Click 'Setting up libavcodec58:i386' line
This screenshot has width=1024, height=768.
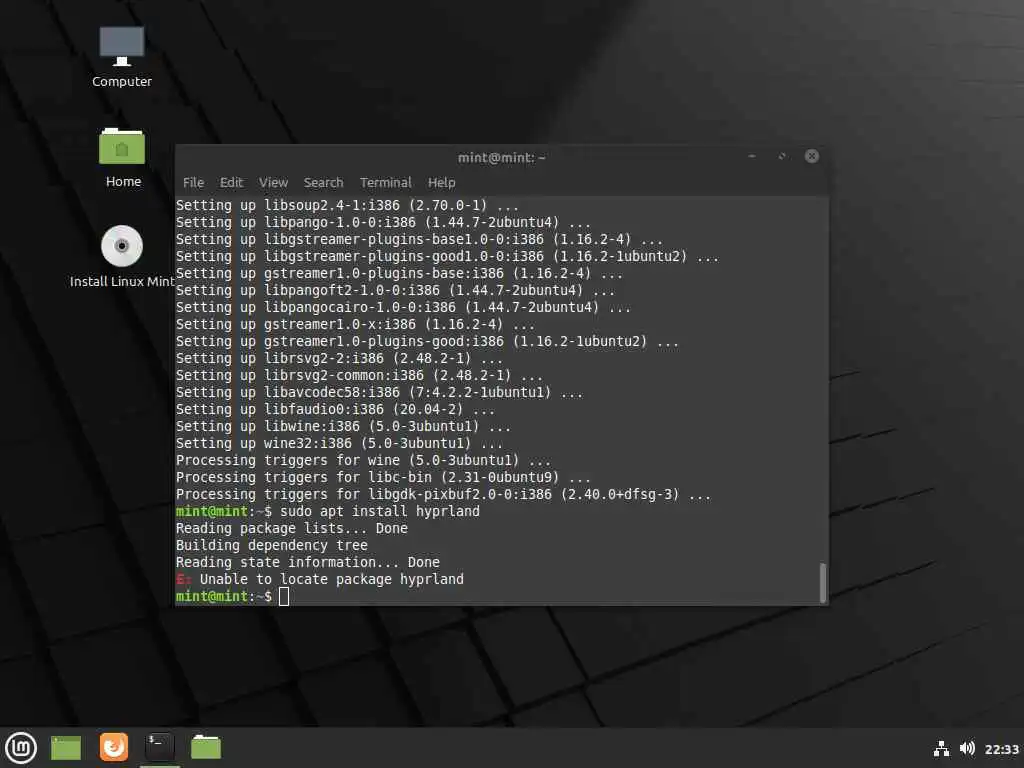[379, 392]
